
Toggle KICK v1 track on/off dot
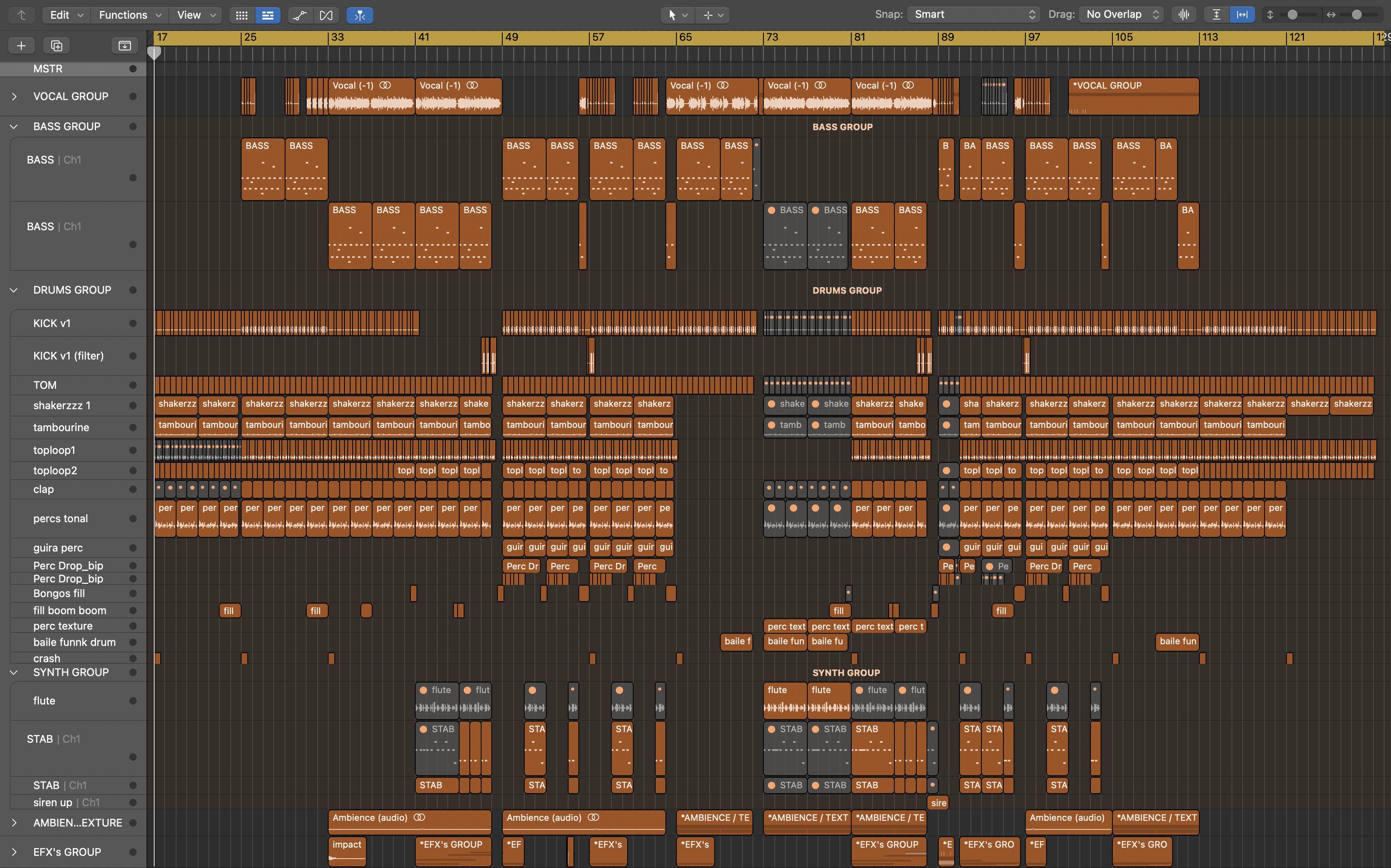tap(133, 323)
